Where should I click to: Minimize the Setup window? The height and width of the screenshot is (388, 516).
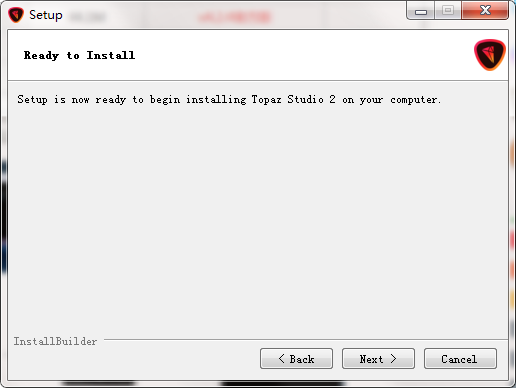(421, 11)
